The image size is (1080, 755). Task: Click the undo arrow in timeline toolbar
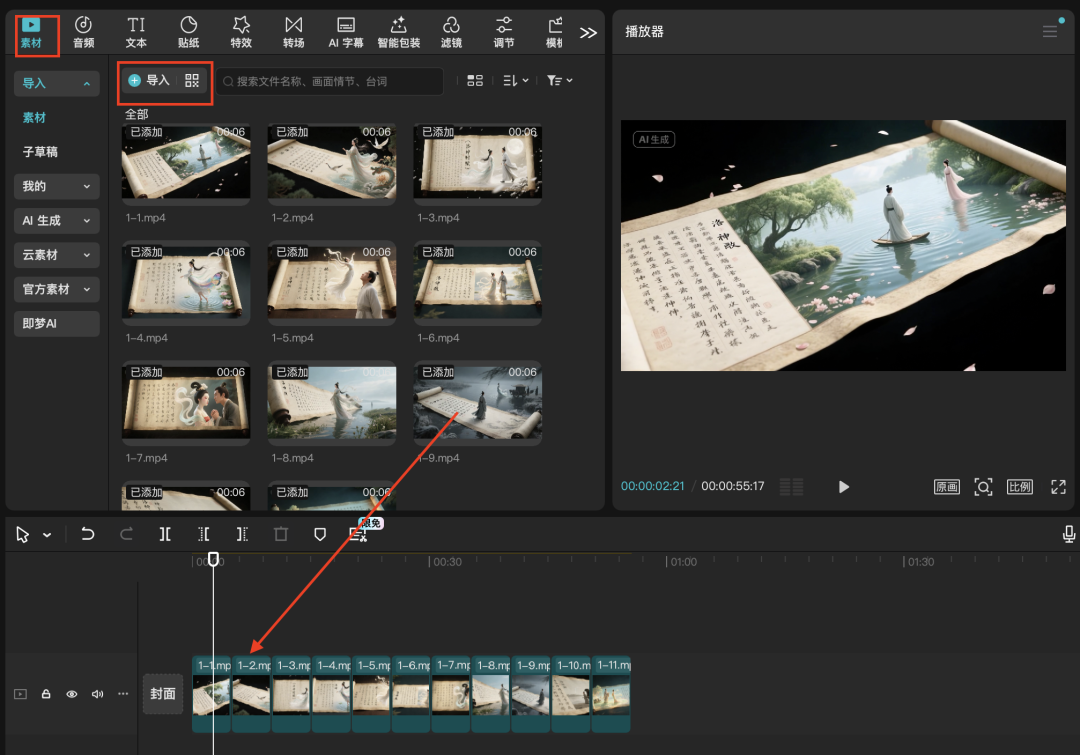coord(88,535)
